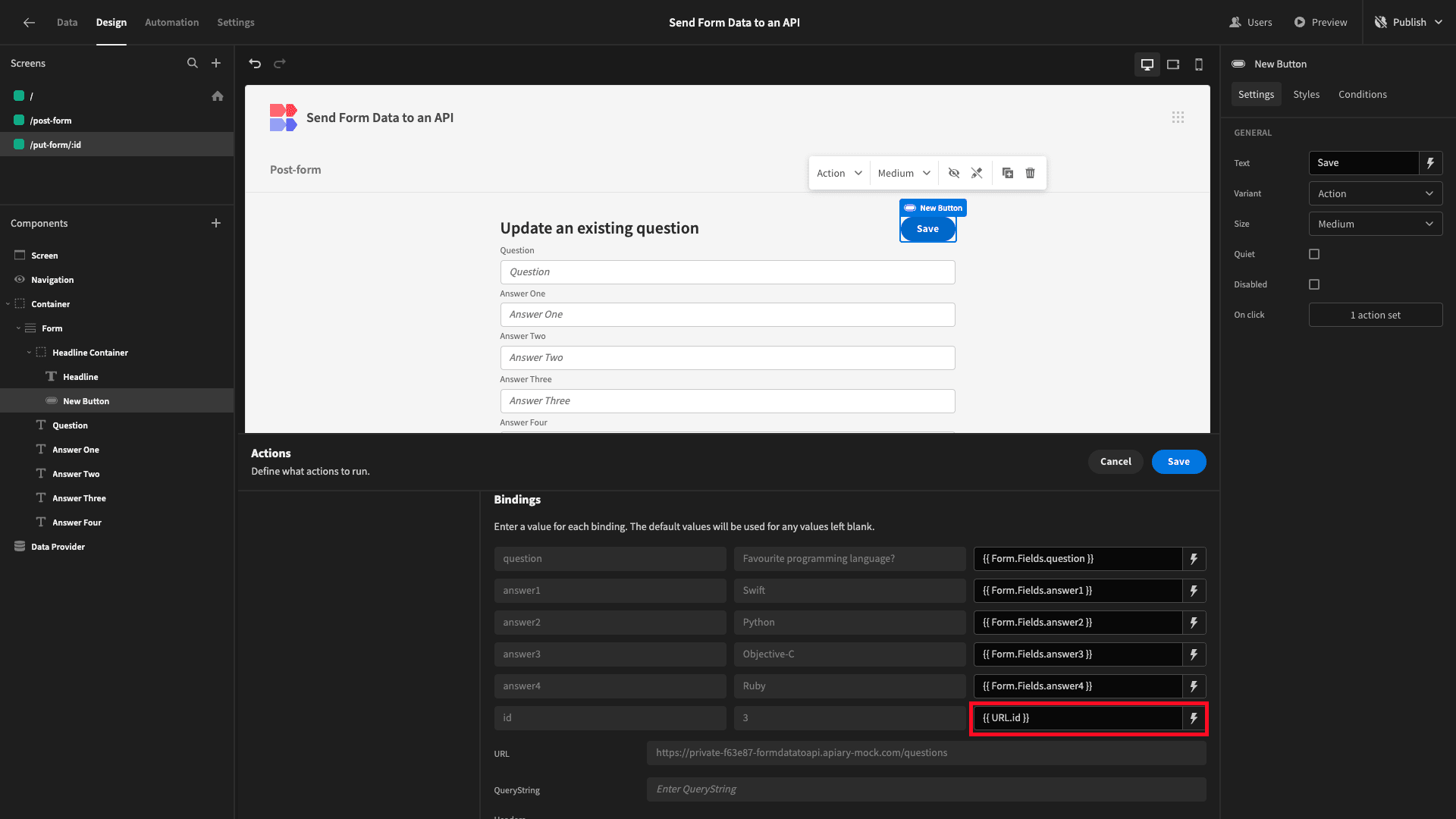Click the Text field showing Save

1364,162
